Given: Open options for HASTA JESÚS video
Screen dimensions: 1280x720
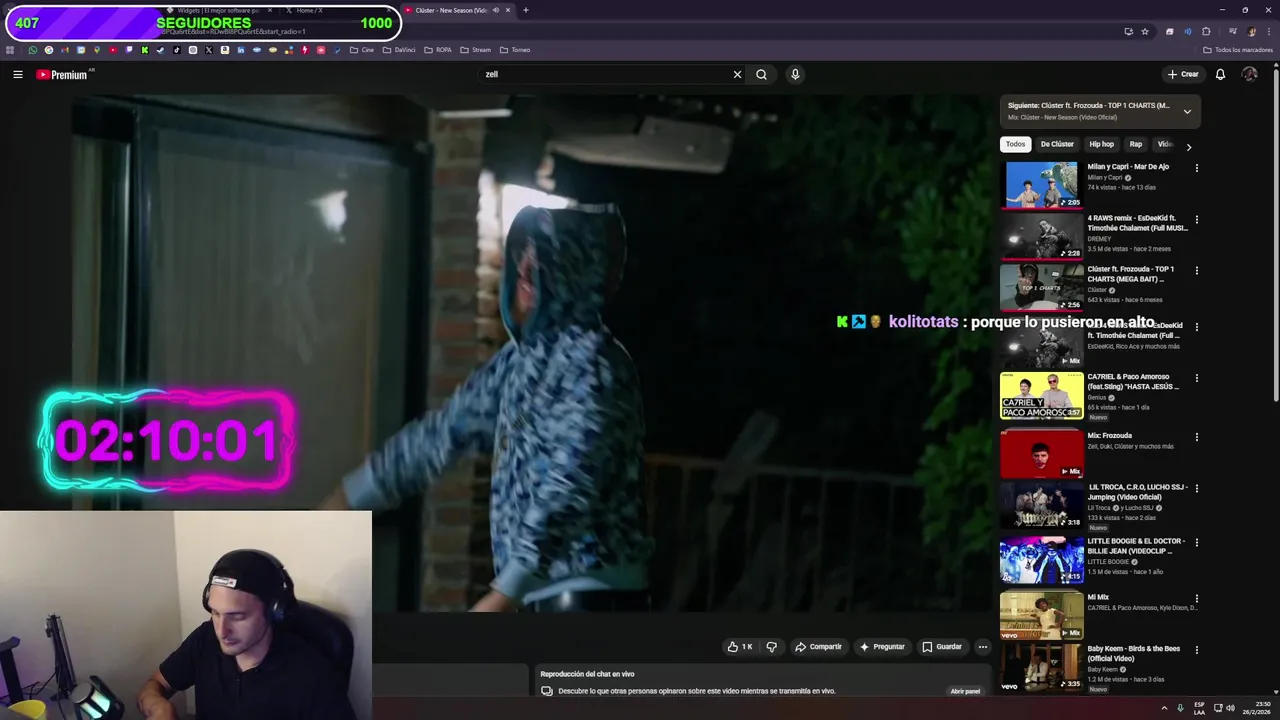Looking at the screenshot, I should click(x=1196, y=378).
